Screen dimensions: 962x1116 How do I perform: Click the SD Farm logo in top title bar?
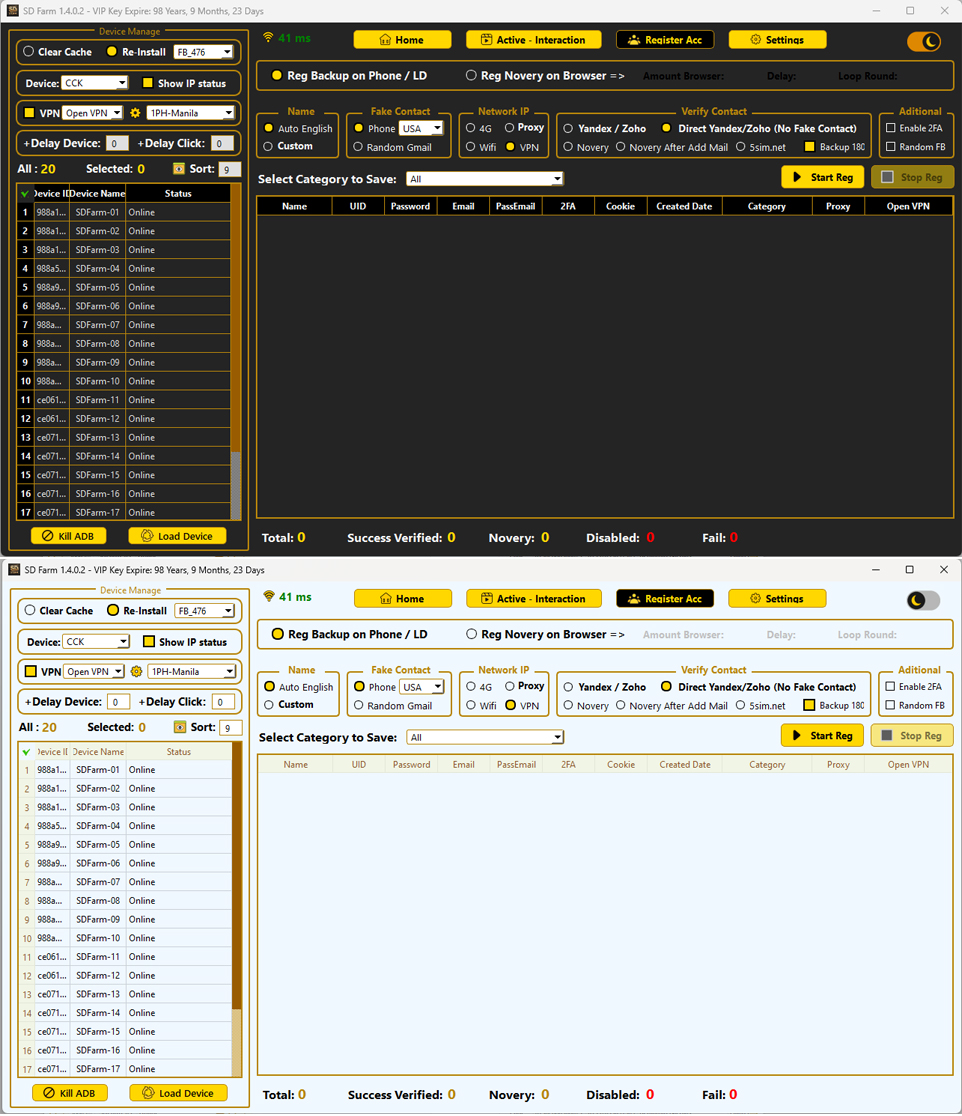tap(13, 10)
